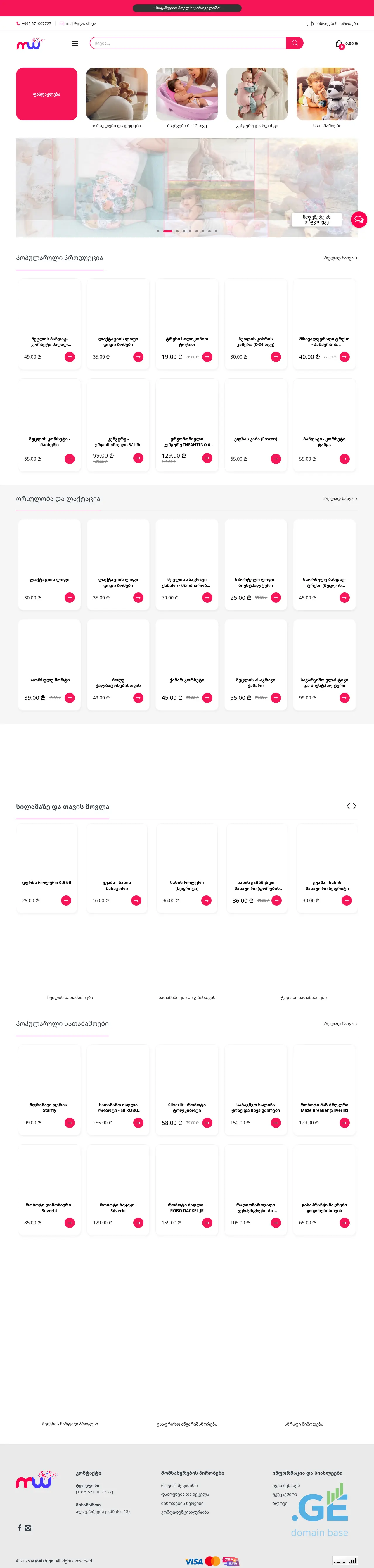Image resolution: width=374 pixels, height=1568 pixels.
Task: Open the სათამაშოები category thumbnail
Action: 327,94
